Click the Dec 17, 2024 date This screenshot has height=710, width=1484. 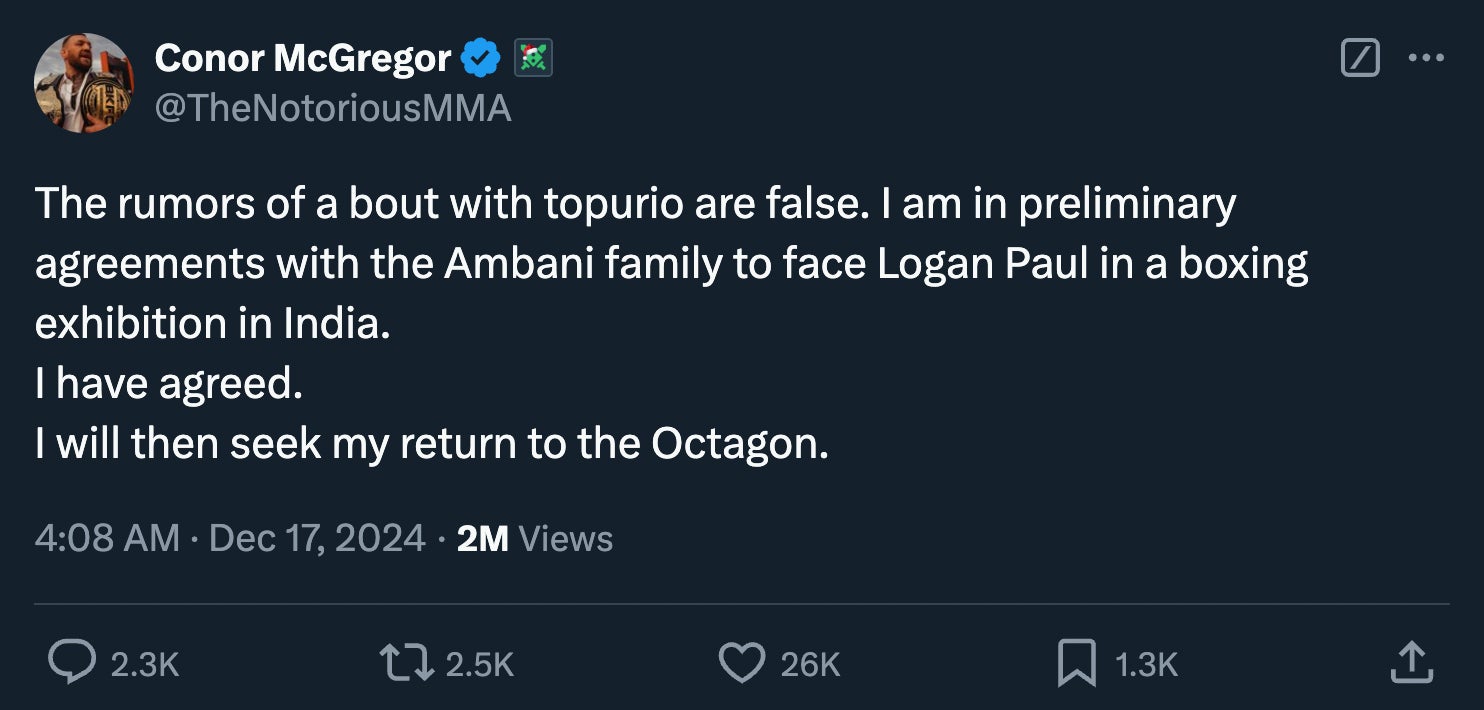click(318, 539)
